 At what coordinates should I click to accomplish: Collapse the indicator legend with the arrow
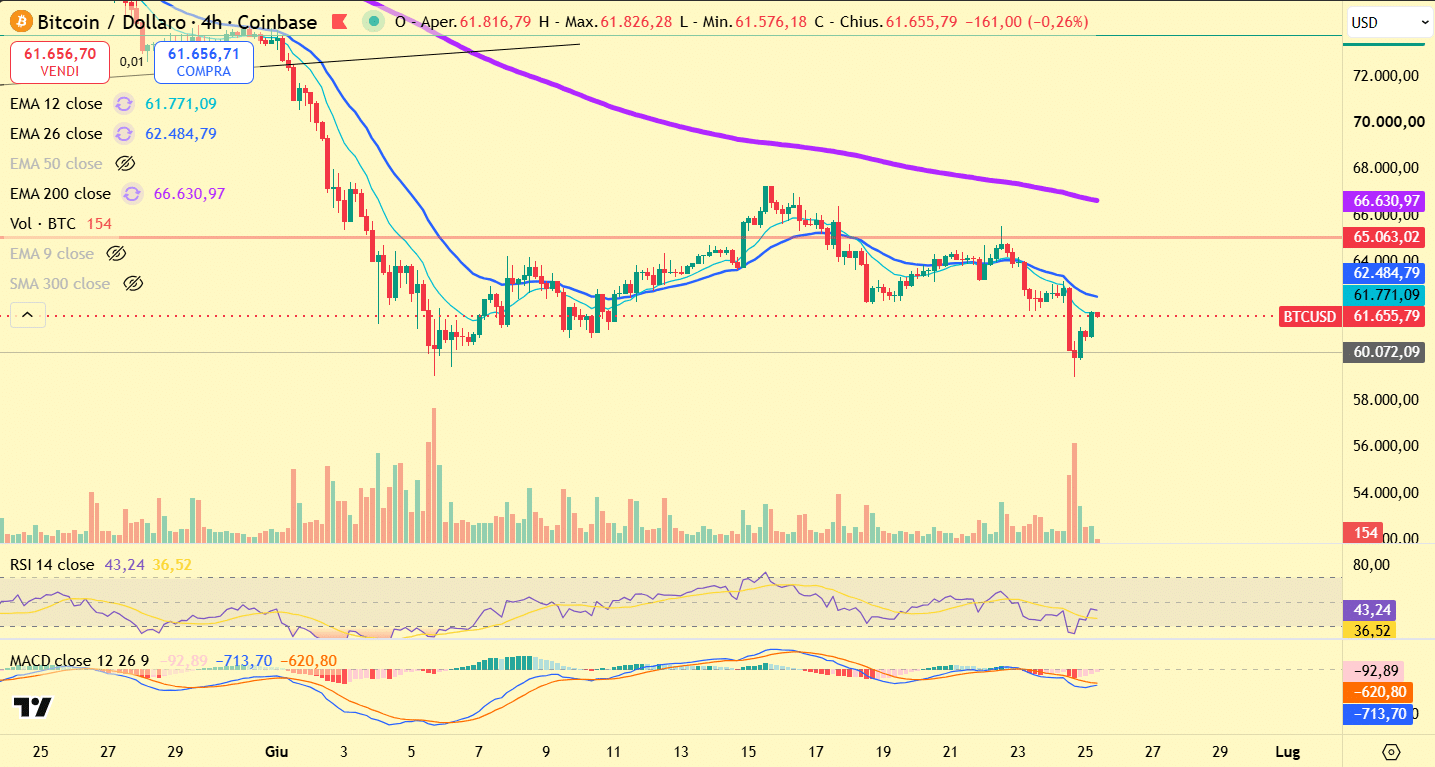[x=27, y=315]
